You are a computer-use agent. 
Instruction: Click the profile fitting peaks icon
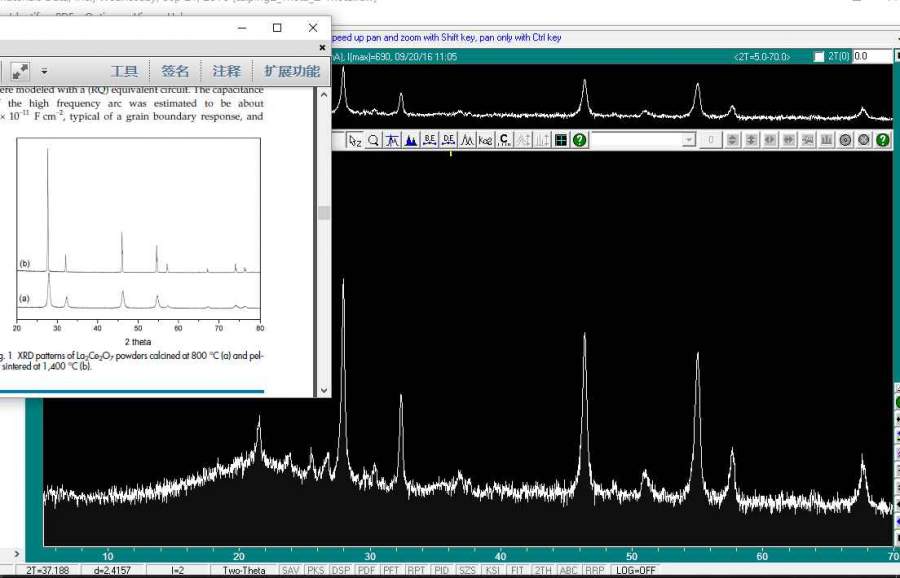pyautogui.click(x=467, y=140)
